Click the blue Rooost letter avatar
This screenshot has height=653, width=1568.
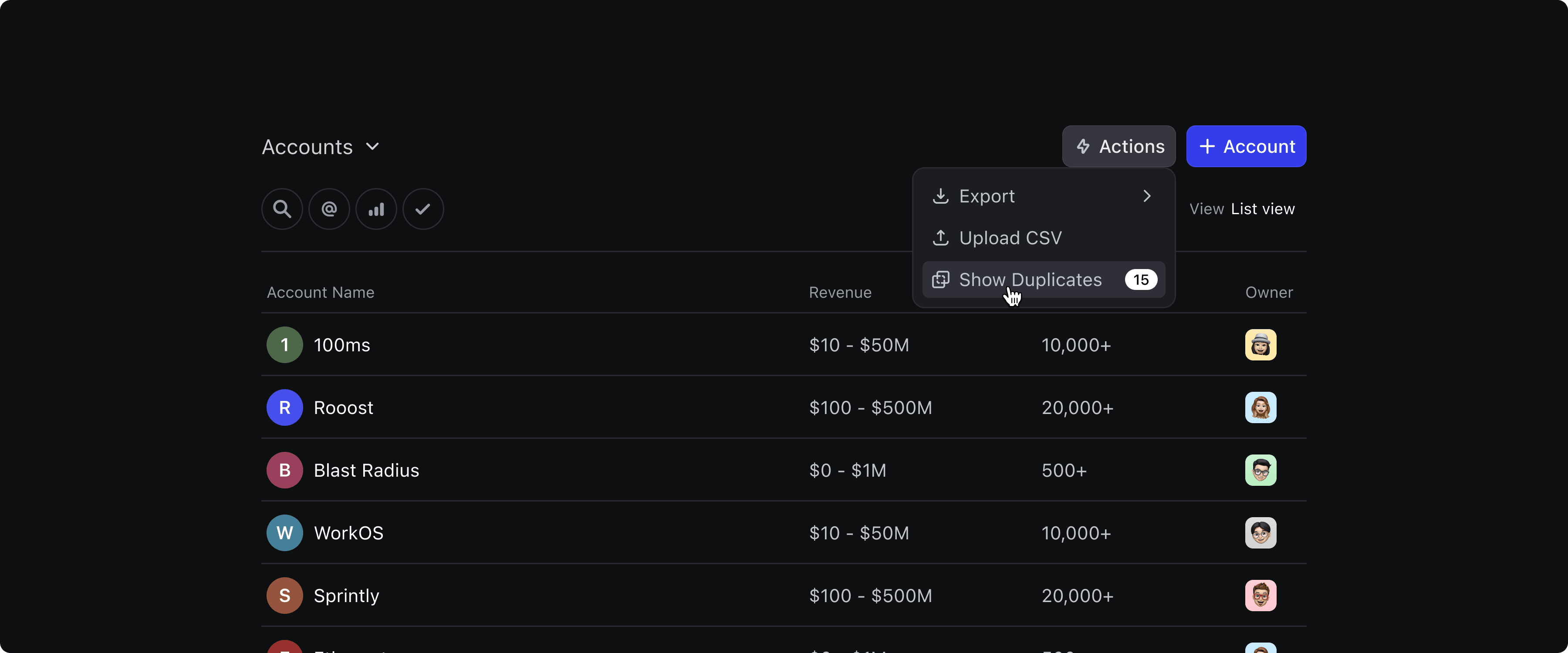pos(284,408)
